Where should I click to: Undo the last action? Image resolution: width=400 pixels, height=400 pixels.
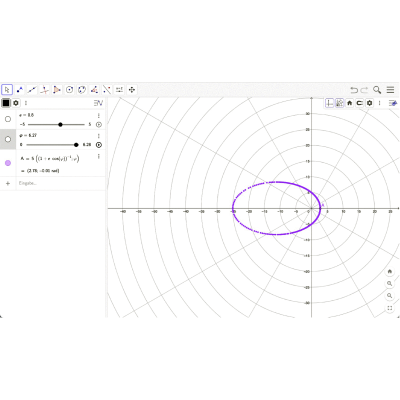click(354, 90)
